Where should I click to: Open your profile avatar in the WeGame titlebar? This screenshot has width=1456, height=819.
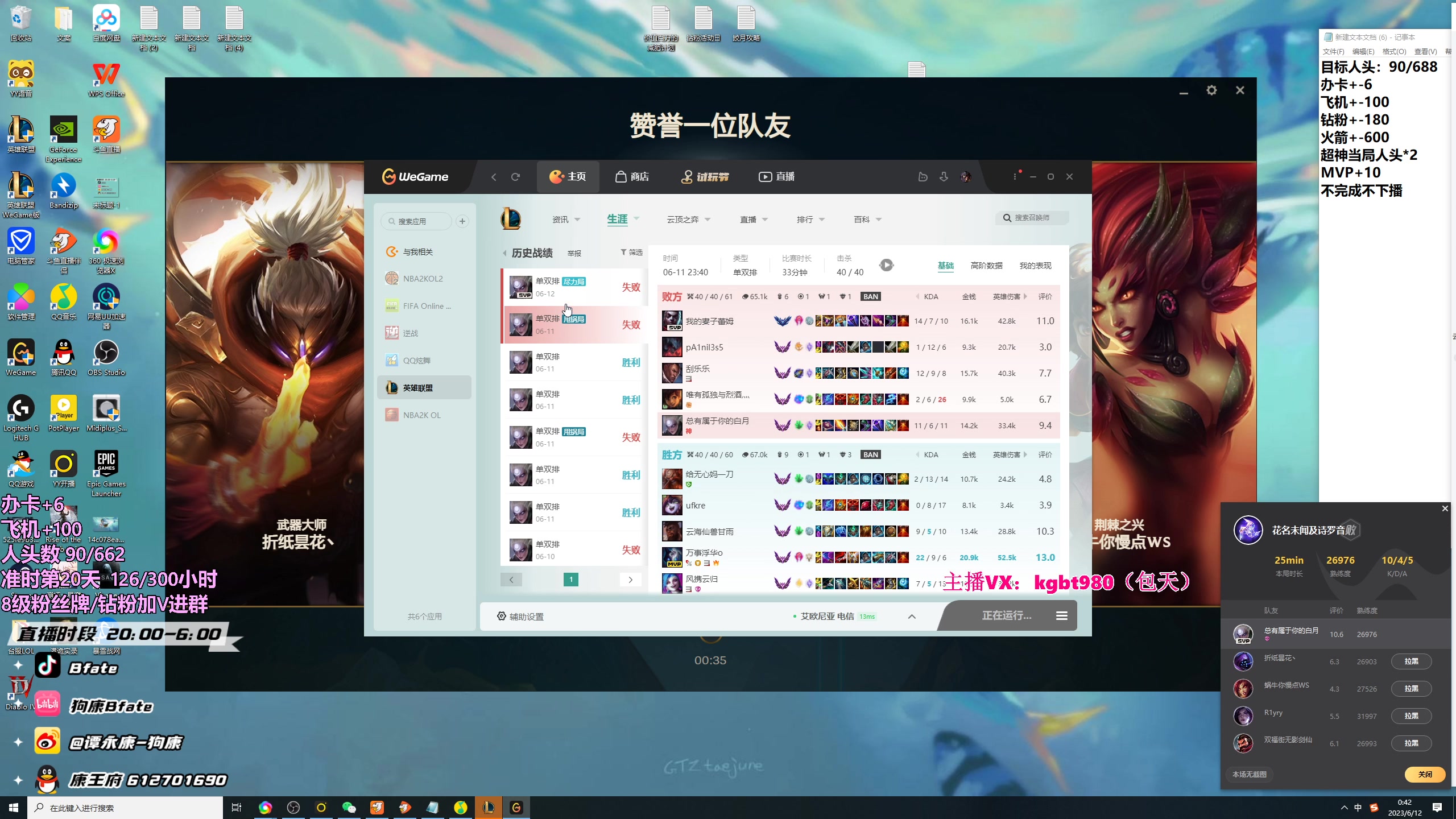tap(965, 177)
